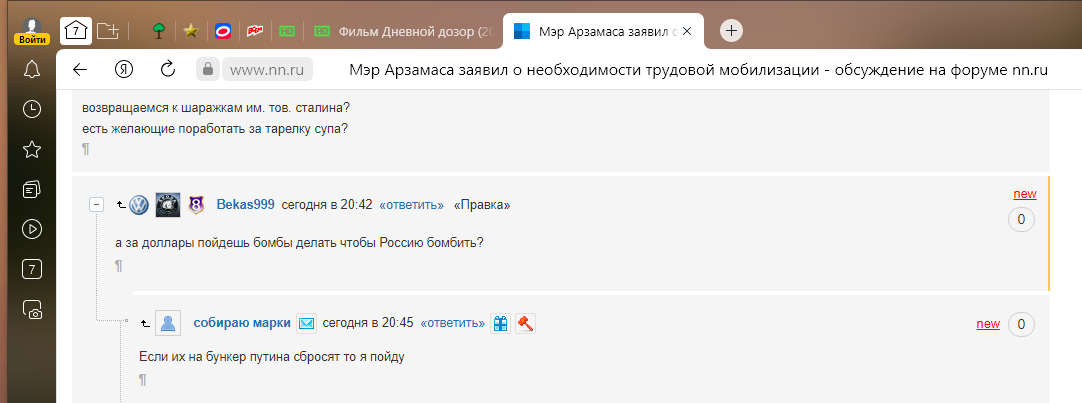Screen dimensions: 1082x403
Task: Click the gift icon next to reply
Action: pos(501,323)
